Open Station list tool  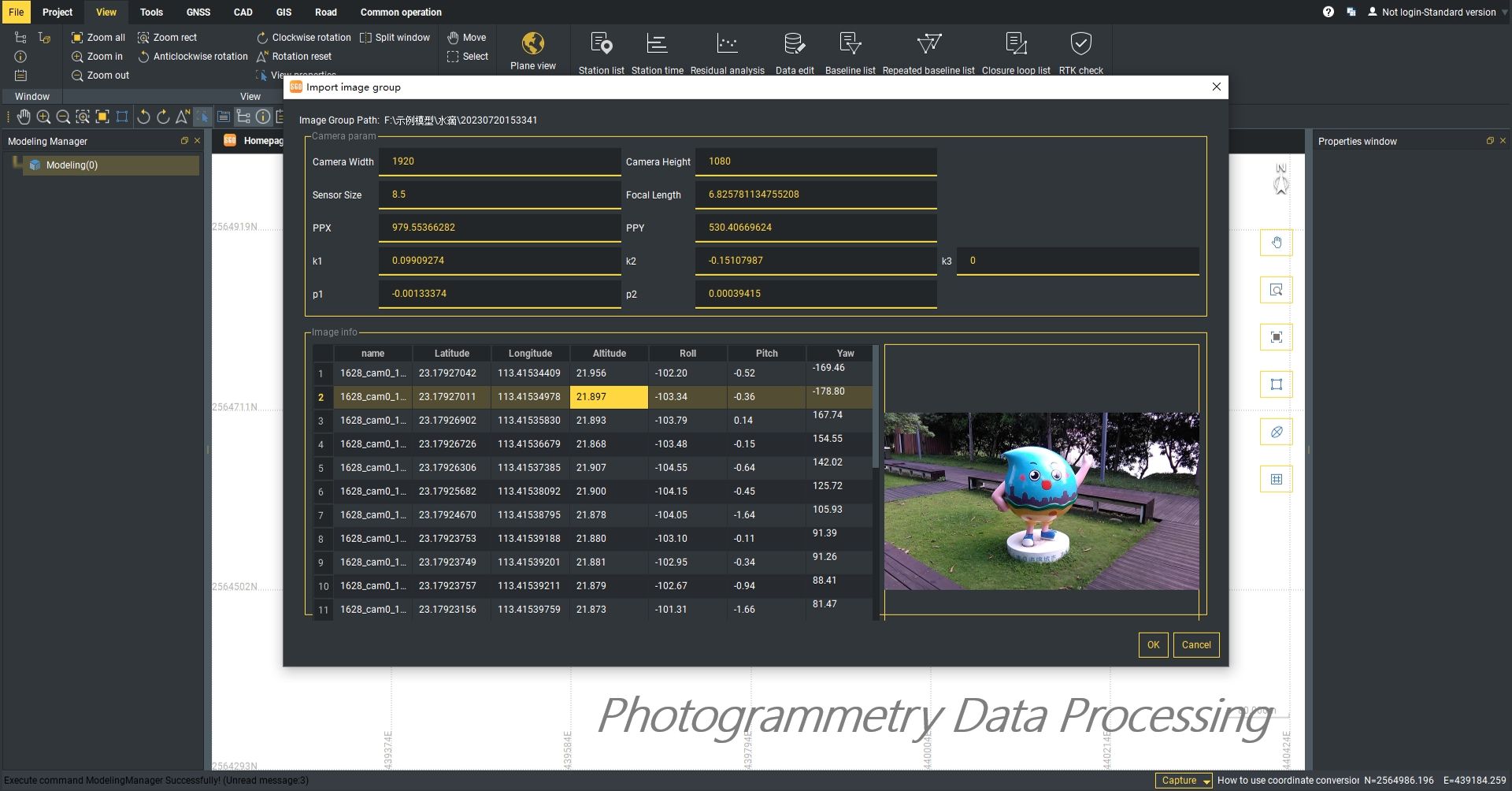pos(601,53)
